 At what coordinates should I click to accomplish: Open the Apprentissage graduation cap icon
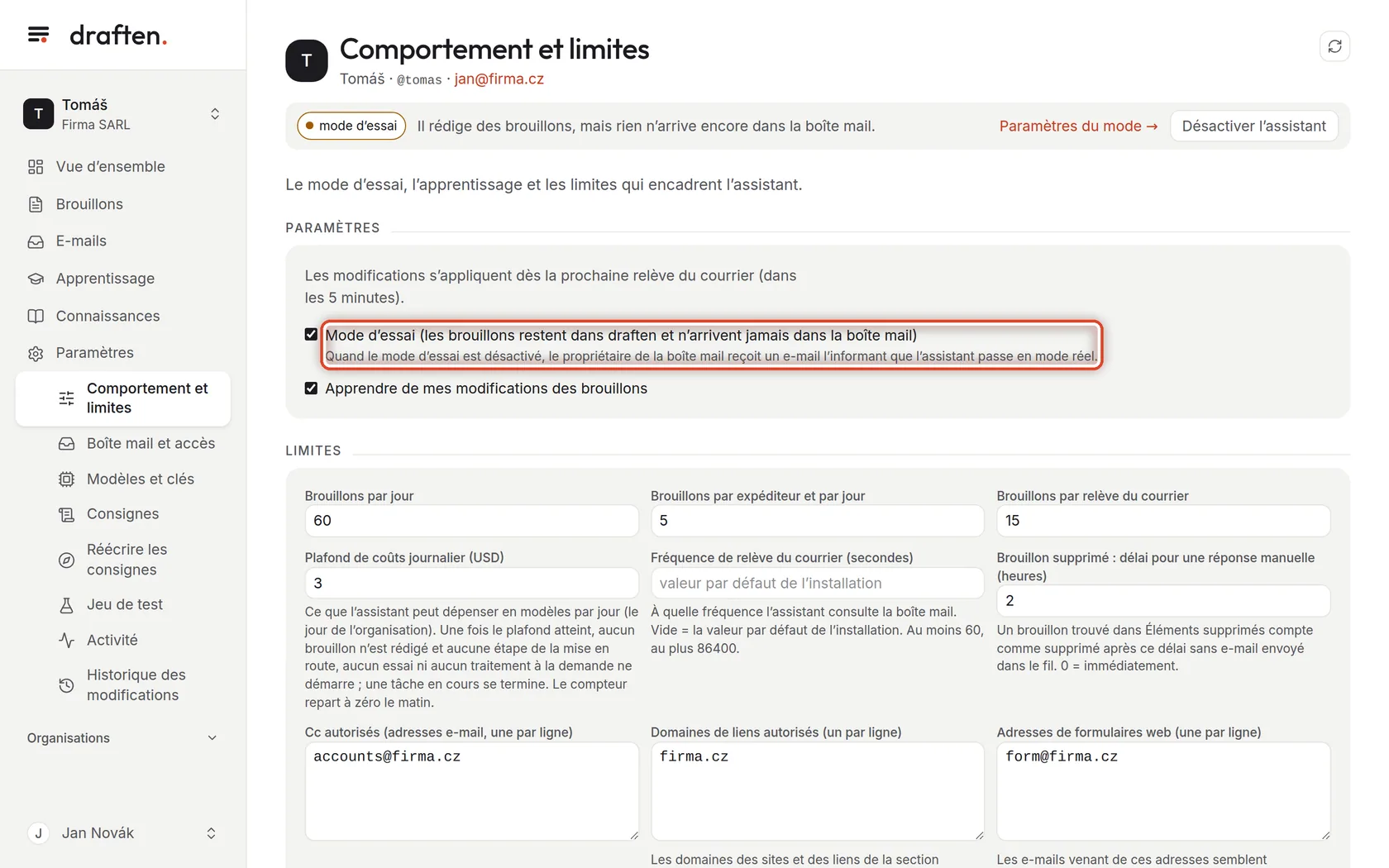(36, 279)
